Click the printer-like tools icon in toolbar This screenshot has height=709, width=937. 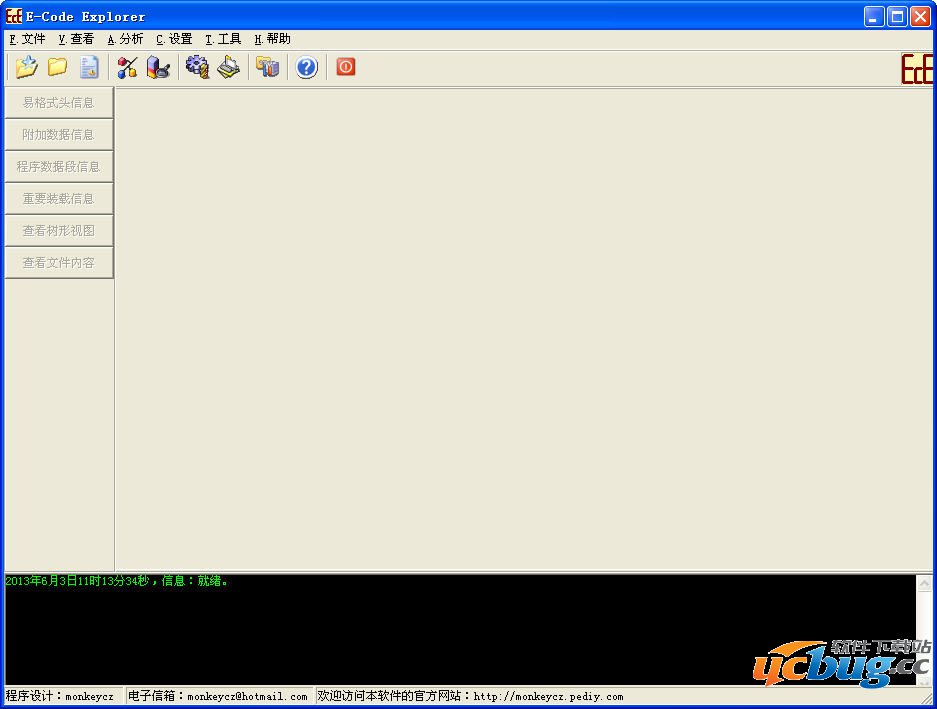point(228,67)
